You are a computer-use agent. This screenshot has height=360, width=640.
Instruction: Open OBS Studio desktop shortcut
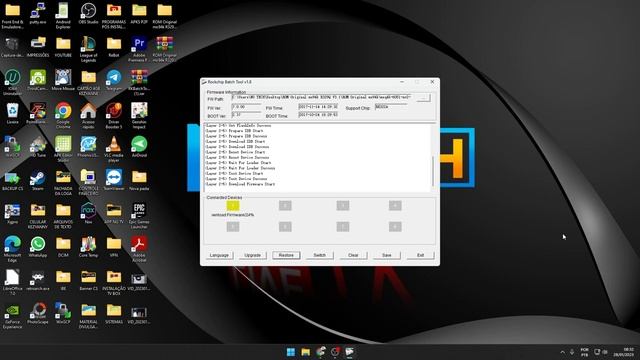click(x=88, y=15)
